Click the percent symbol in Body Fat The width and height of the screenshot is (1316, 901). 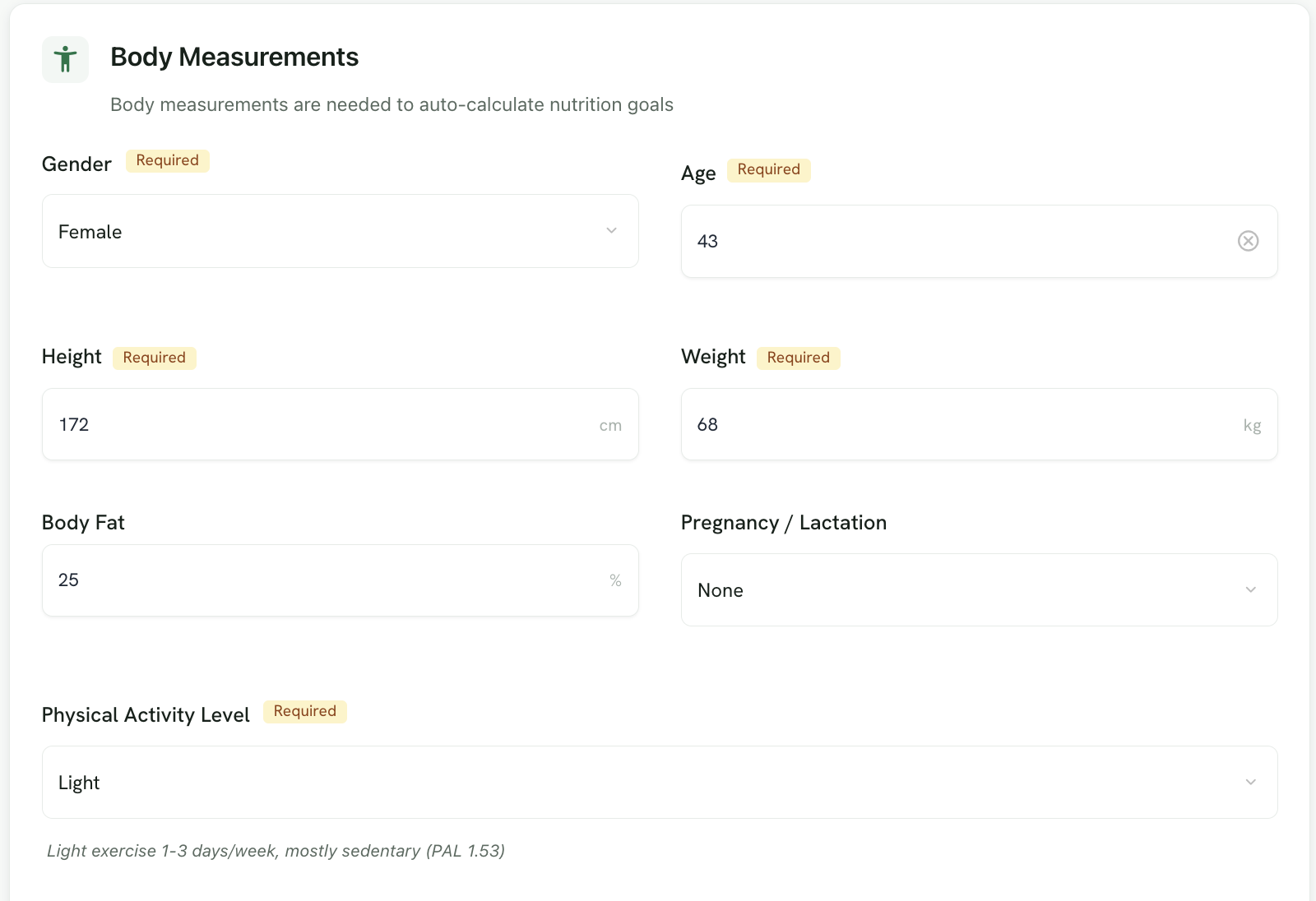pyautogui.click(x=615, y=580)
